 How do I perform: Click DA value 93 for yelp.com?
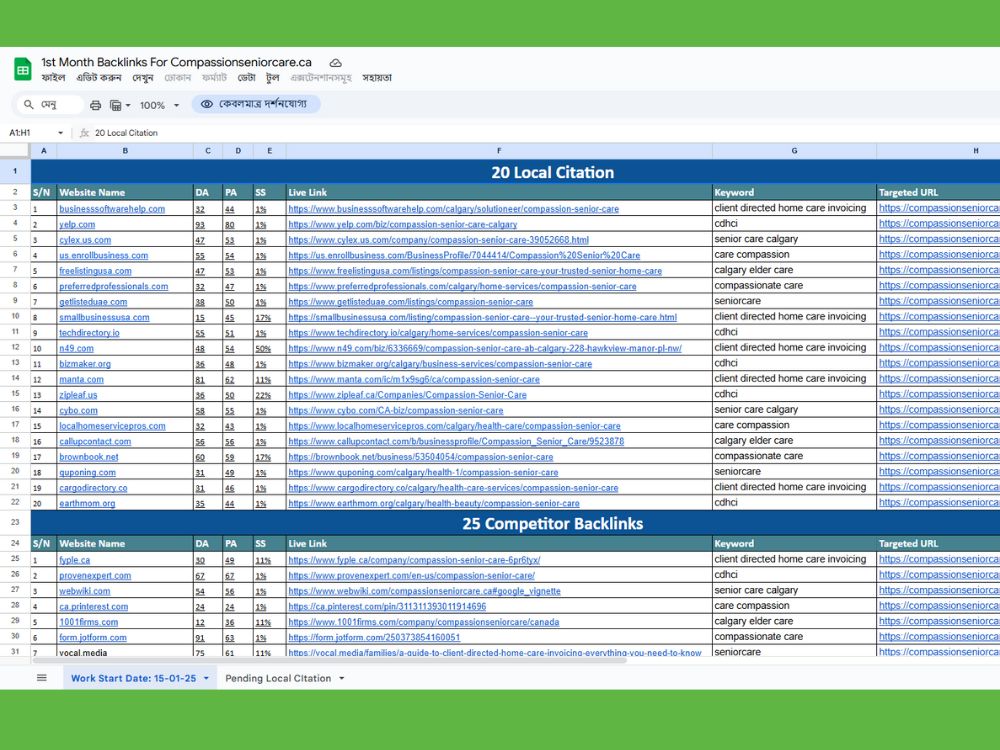[x=200, y=225]
